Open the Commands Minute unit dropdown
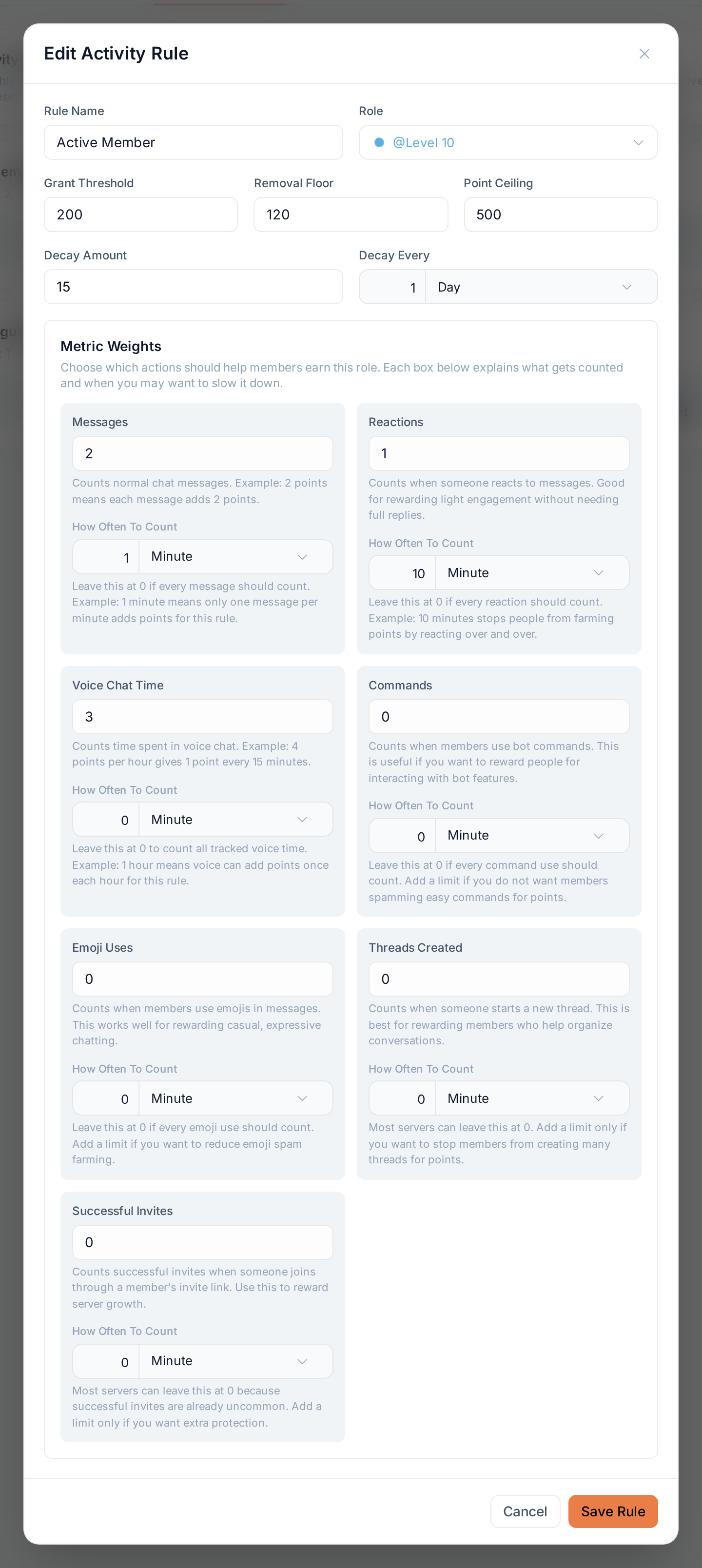 532,835
